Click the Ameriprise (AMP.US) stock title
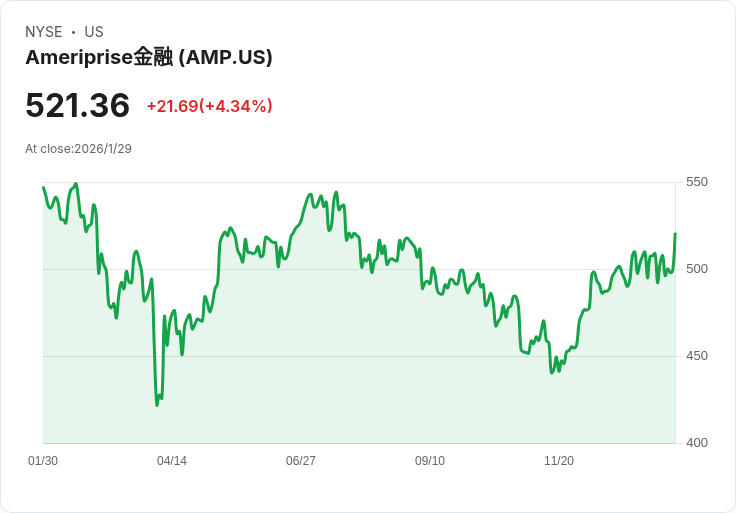 tap(149, 57)
